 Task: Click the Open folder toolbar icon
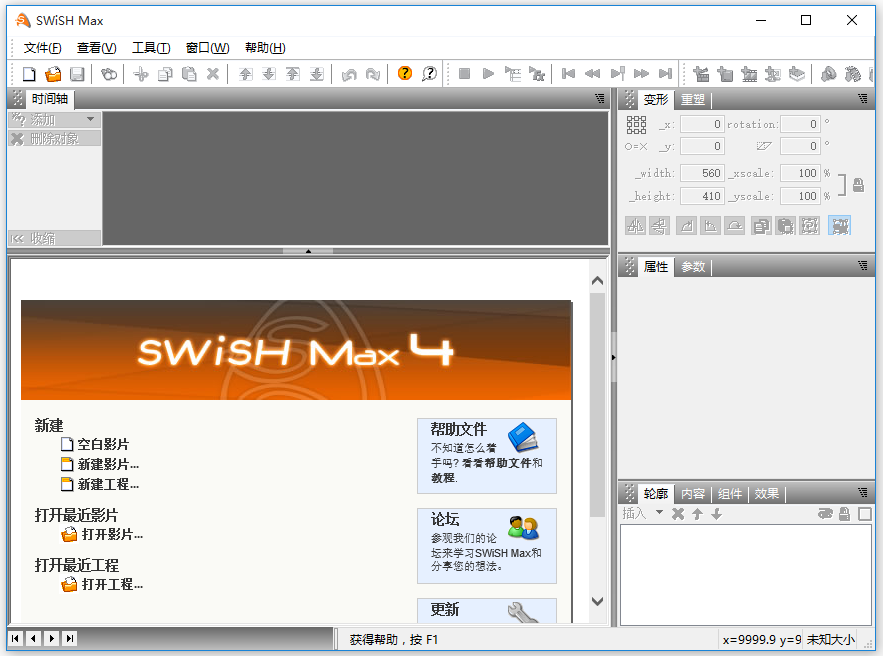tap(53, 74)
